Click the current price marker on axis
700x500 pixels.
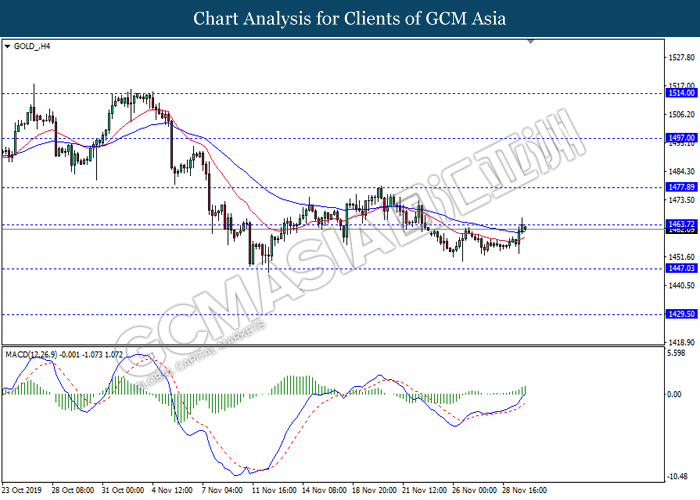[681, 231]
